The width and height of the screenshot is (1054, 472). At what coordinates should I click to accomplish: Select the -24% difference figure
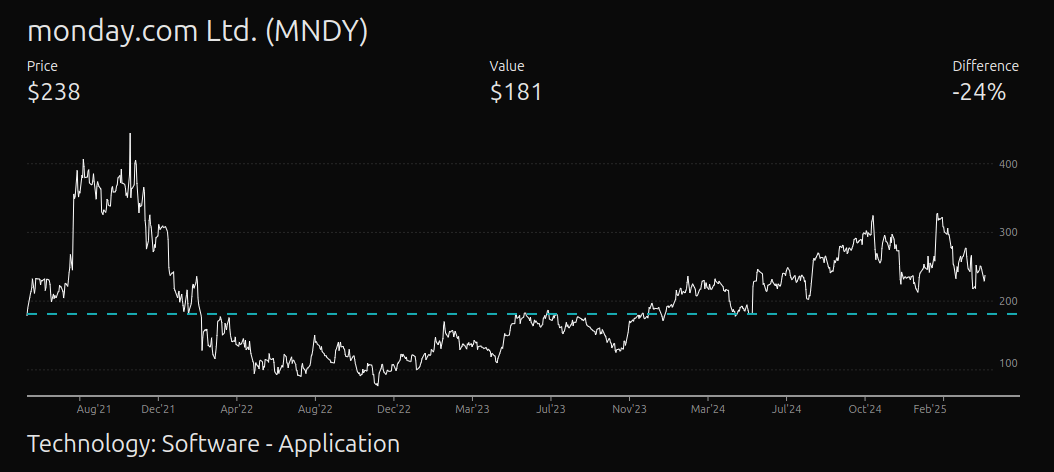(x=979, y=92)
